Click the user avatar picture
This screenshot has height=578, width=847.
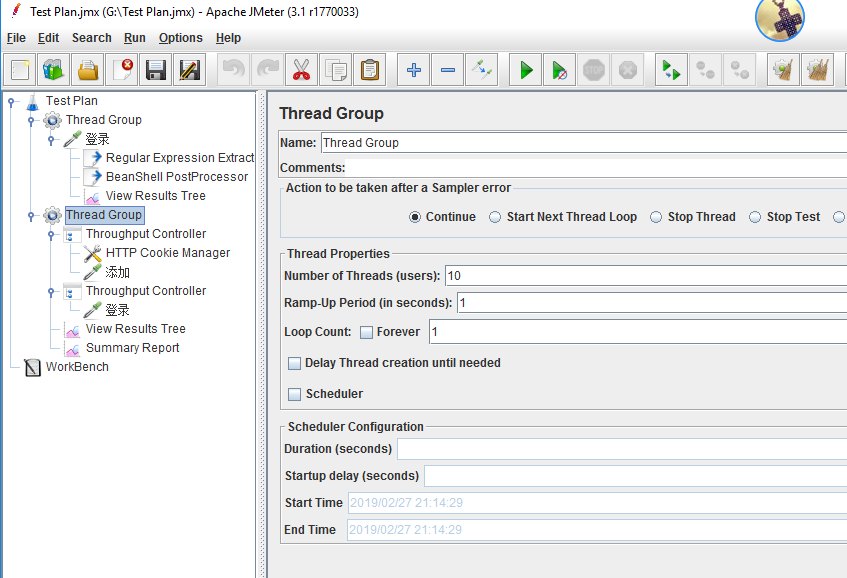[x=779, y=18]
